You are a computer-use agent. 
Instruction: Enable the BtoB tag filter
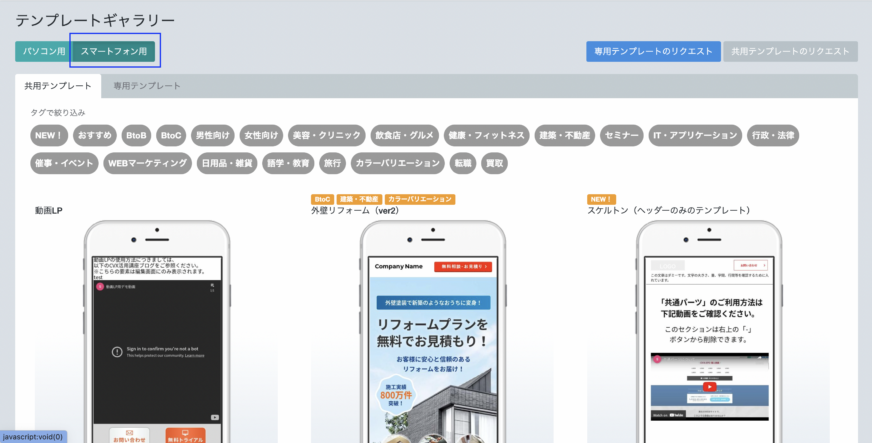[135, 135]
